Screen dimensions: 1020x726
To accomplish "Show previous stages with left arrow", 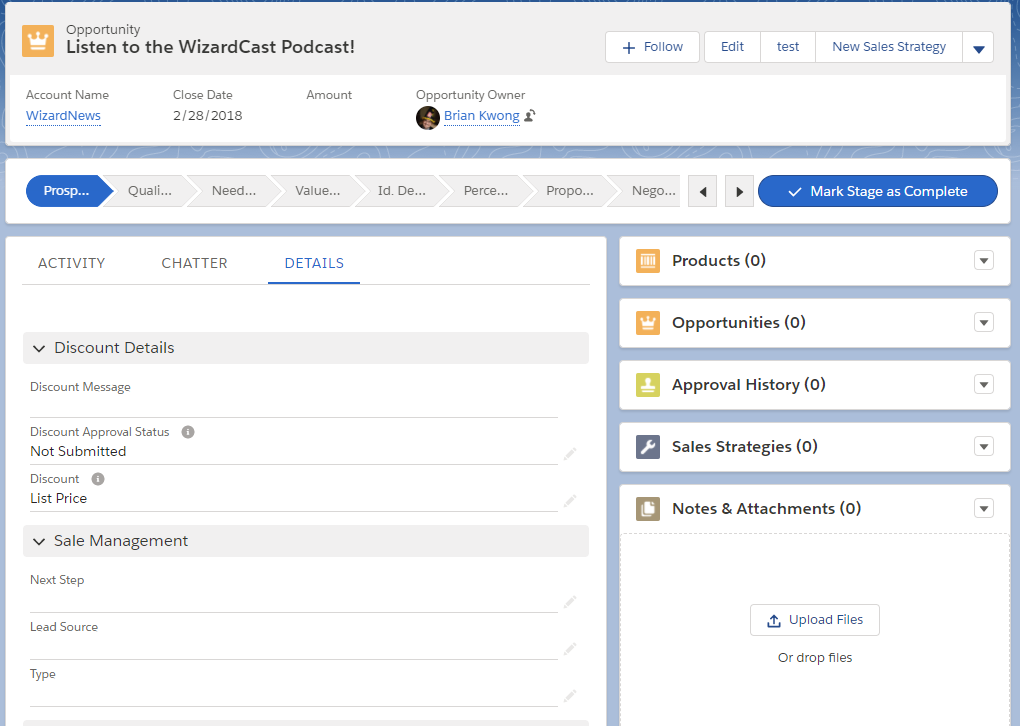I will click(703, 191).
